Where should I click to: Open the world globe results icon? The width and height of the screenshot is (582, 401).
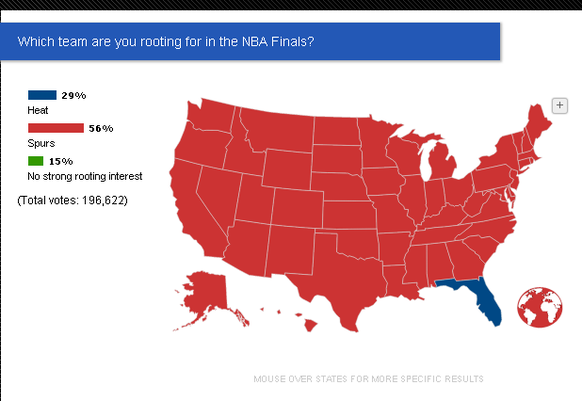[540, 307]
